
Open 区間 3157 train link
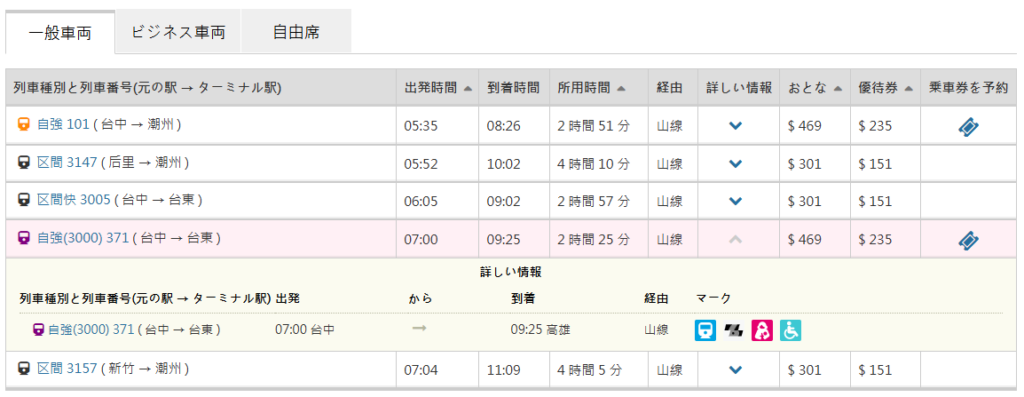tap(67, 370)
